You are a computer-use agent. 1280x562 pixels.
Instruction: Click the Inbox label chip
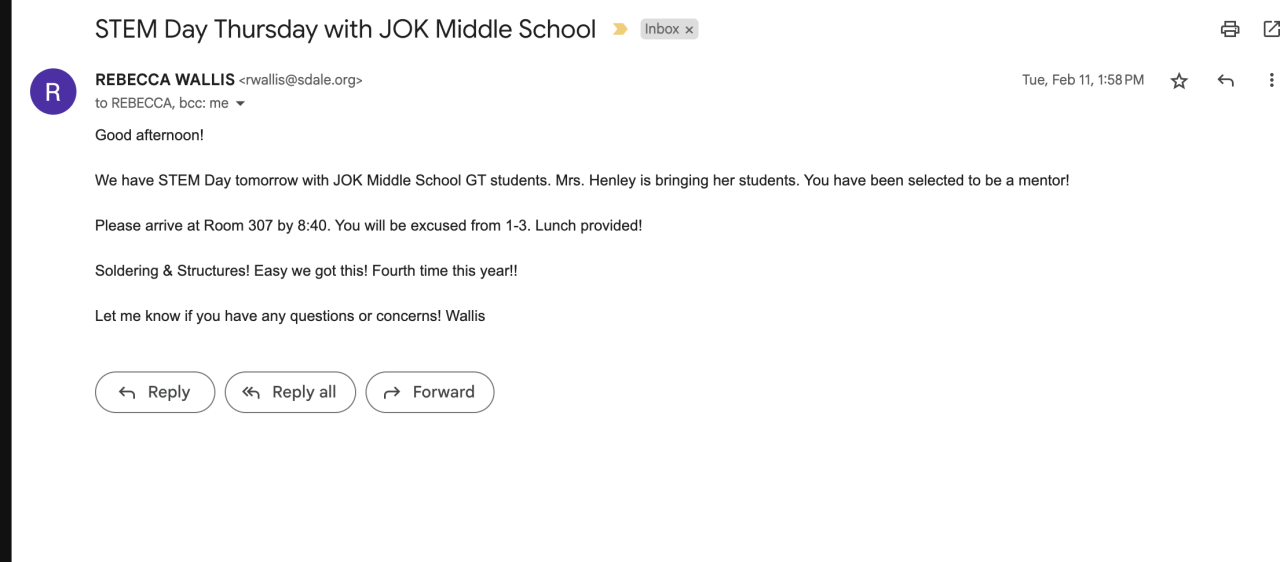(x=661, y=29)
